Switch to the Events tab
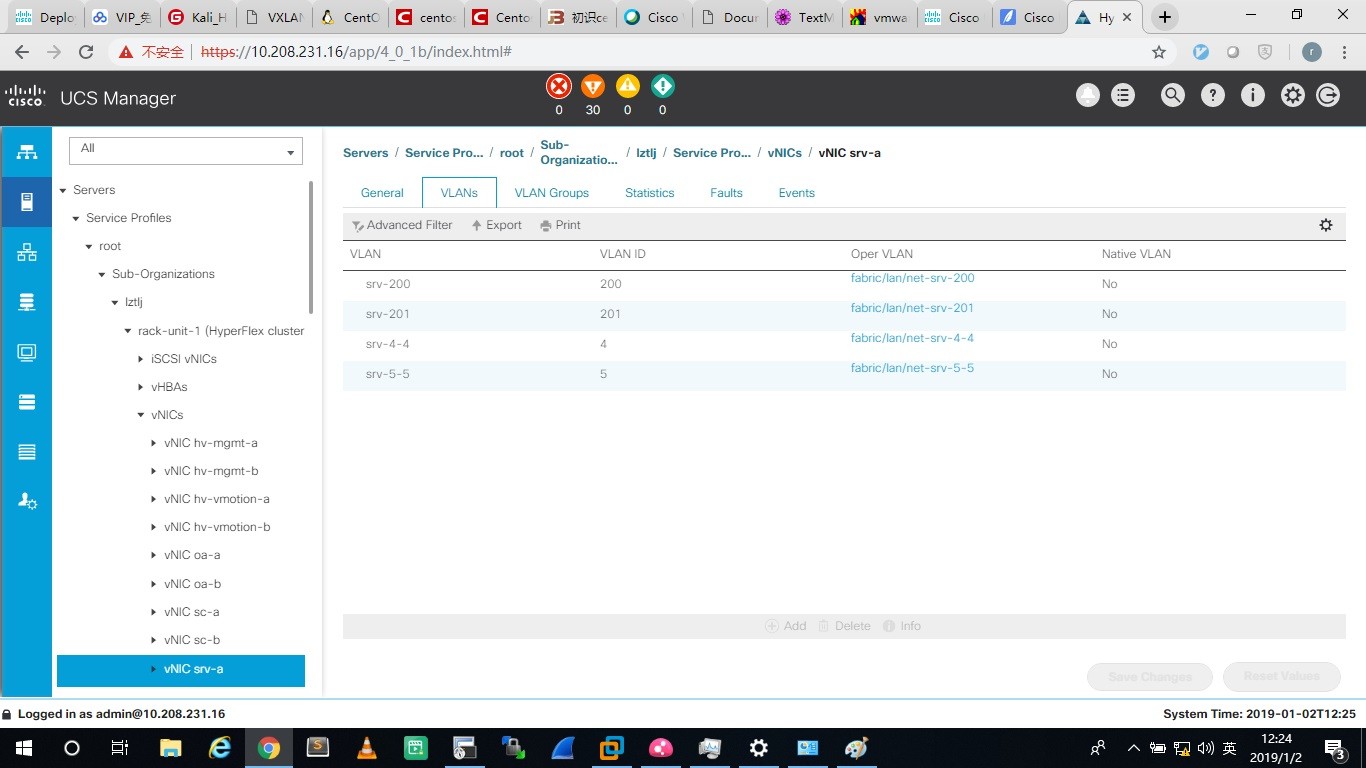Viewport: 1366px width, 768px height. tap(797, 193)
